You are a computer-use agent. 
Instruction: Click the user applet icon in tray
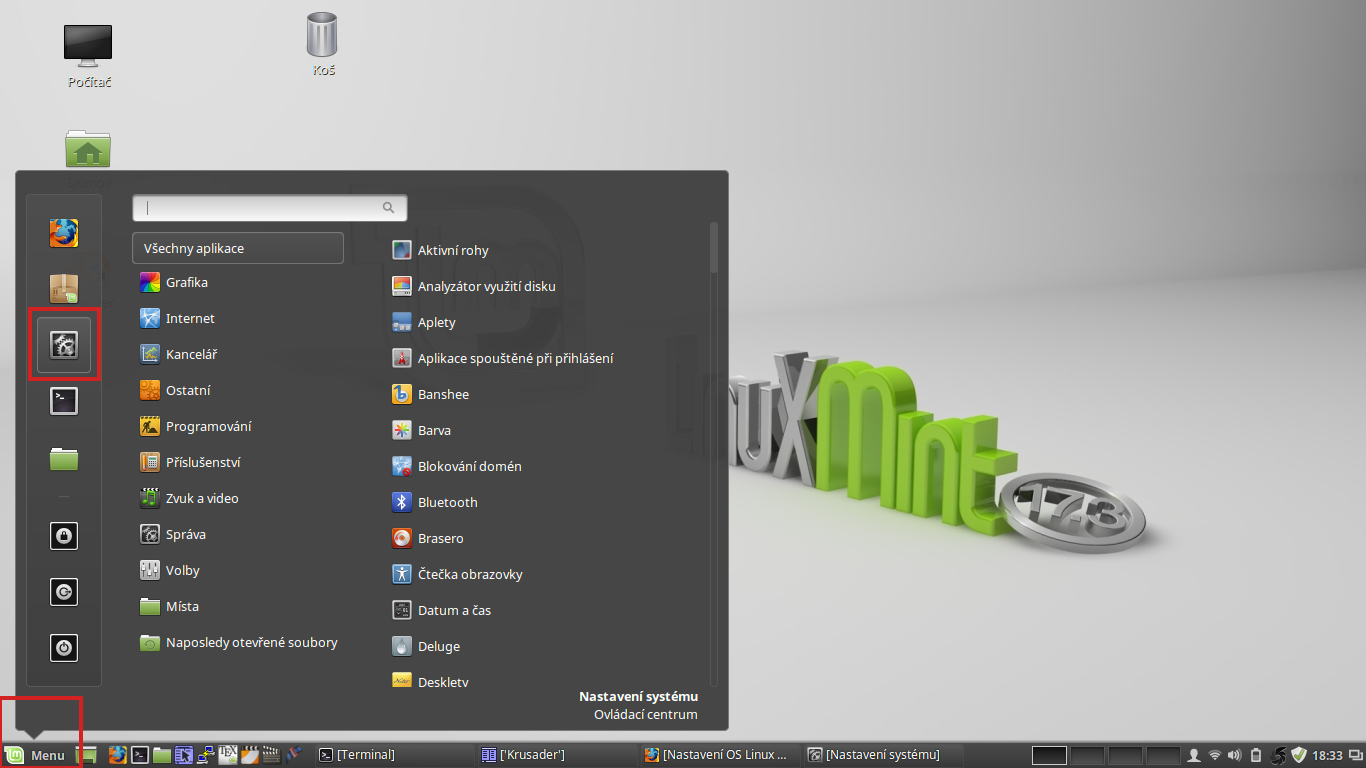pyautogui.click(x=1193, y=755)
